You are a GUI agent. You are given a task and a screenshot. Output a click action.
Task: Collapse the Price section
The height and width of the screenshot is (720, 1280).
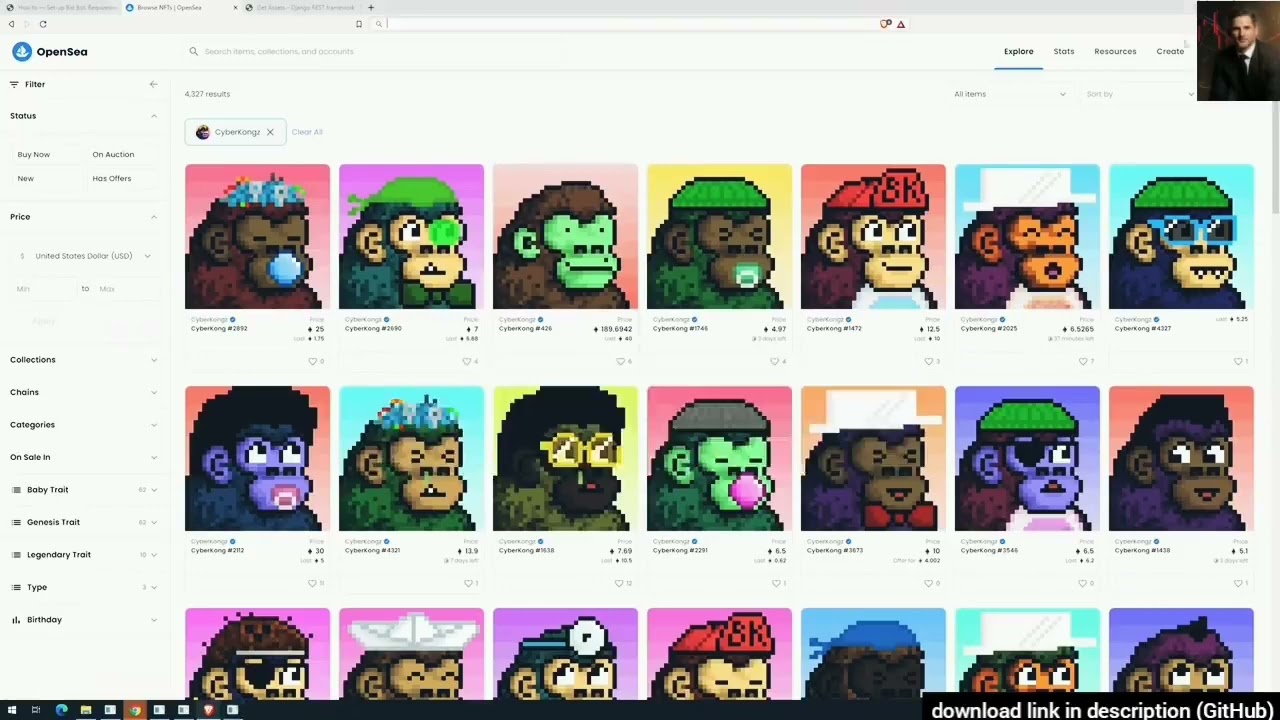coord(154,217)
